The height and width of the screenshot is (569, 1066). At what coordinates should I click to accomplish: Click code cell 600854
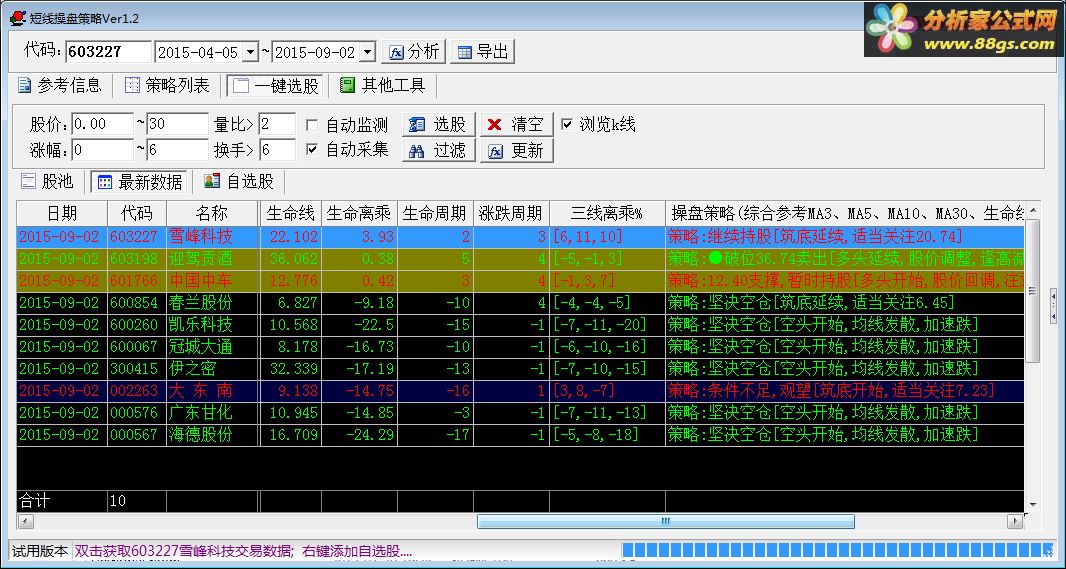point(137,303)
